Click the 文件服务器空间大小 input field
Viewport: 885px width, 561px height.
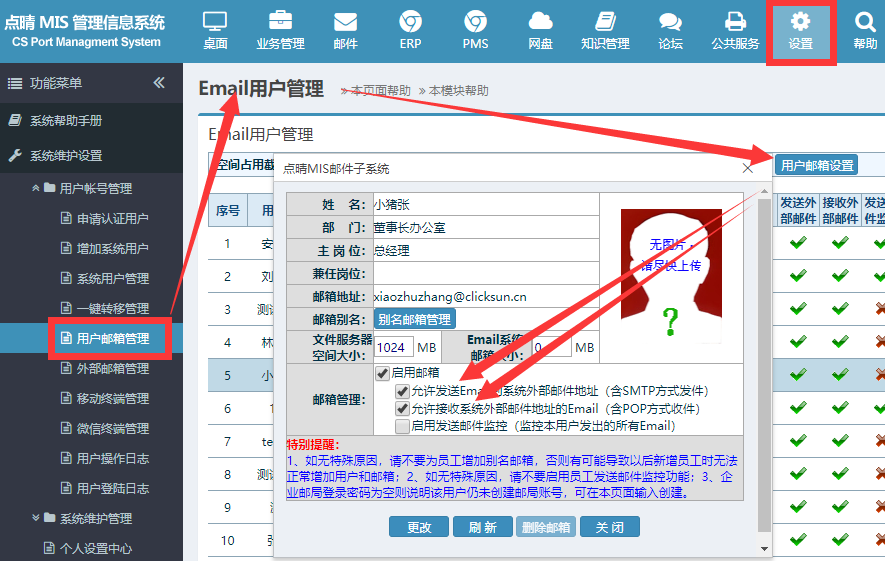tap(394, 348)
